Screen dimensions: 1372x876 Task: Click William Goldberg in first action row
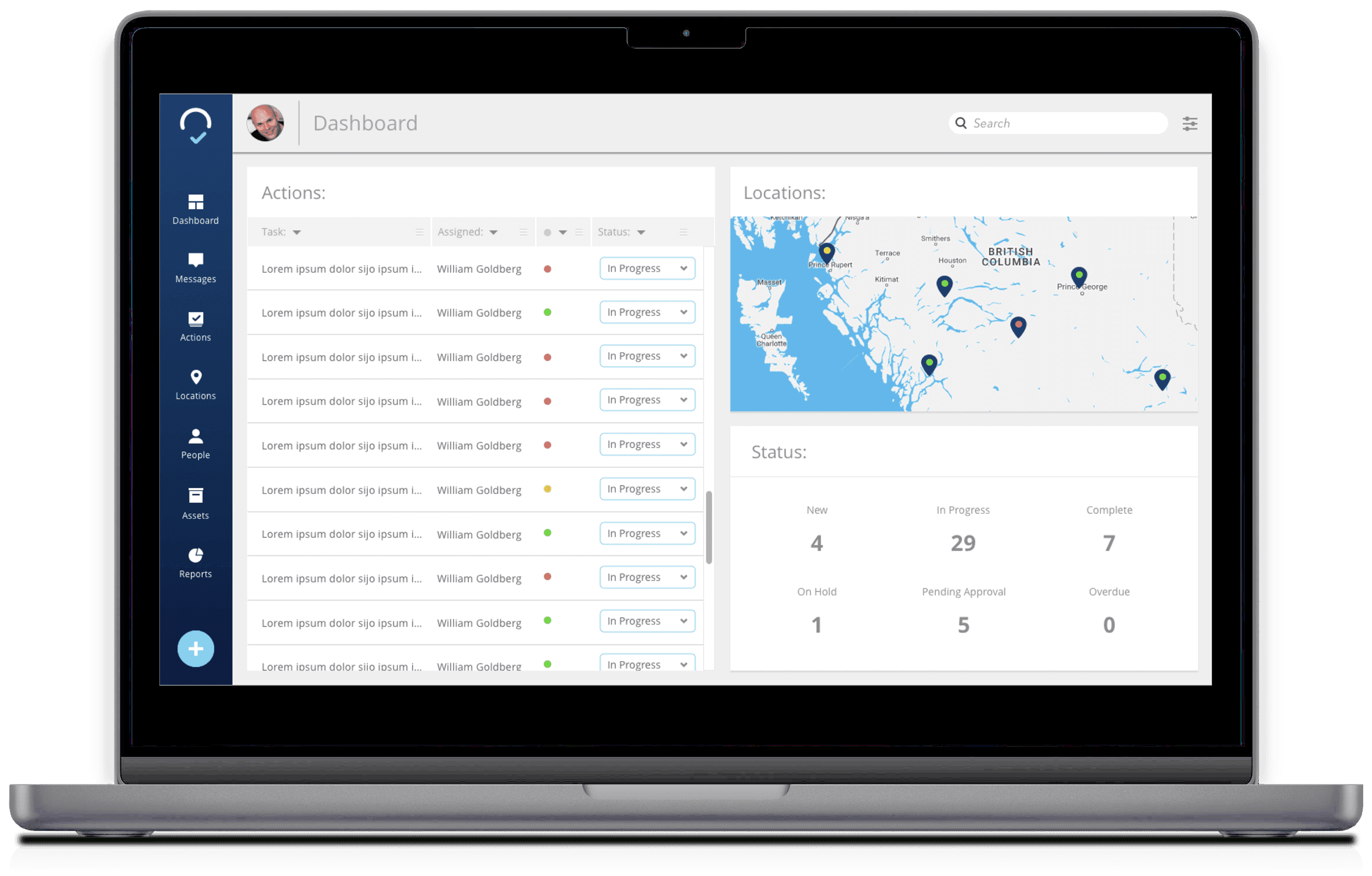[479, 269]
